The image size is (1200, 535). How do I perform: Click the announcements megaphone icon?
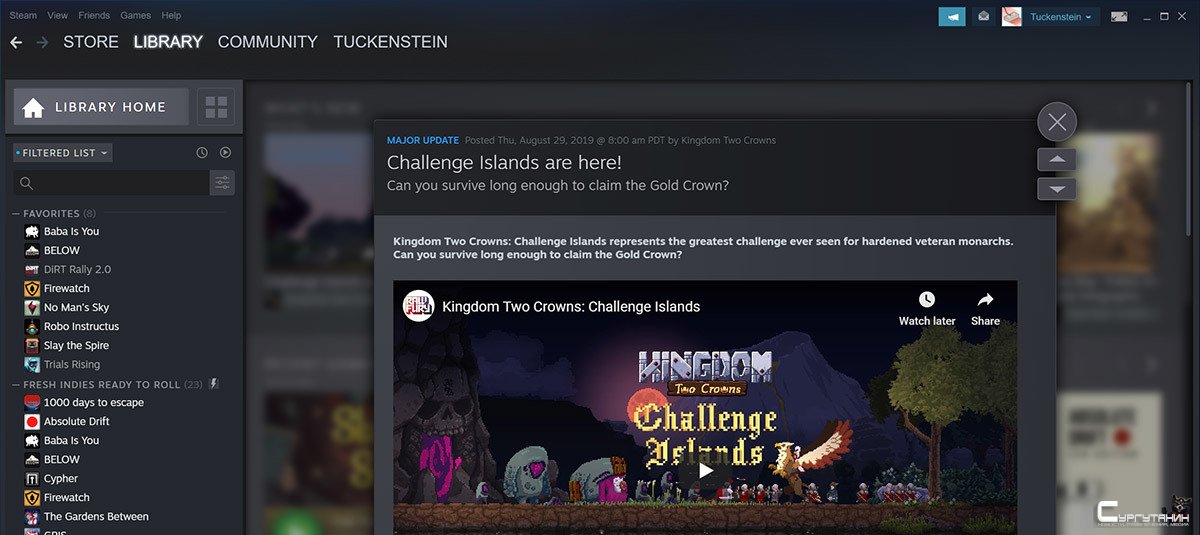952,17
